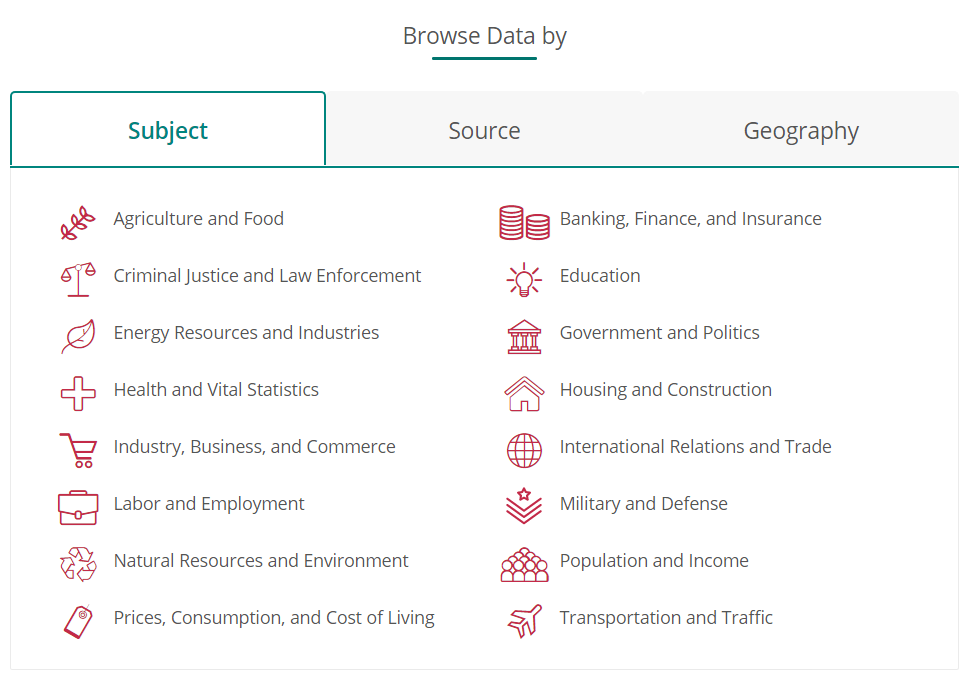Click the briefcase Labor and Employment icon
This screenshot has width=977, height=679.
pos(78,507)
